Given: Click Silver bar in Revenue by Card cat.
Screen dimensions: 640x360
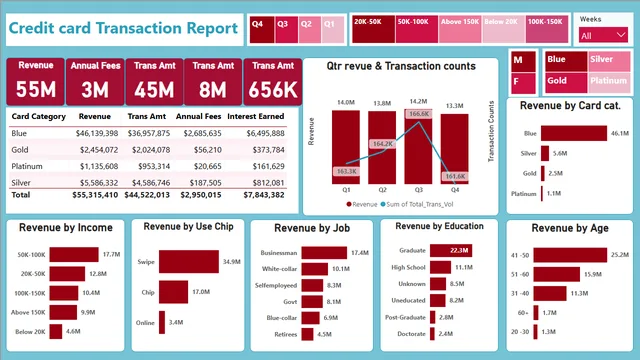Looking at the screenshot, I should tap(545, 153).
